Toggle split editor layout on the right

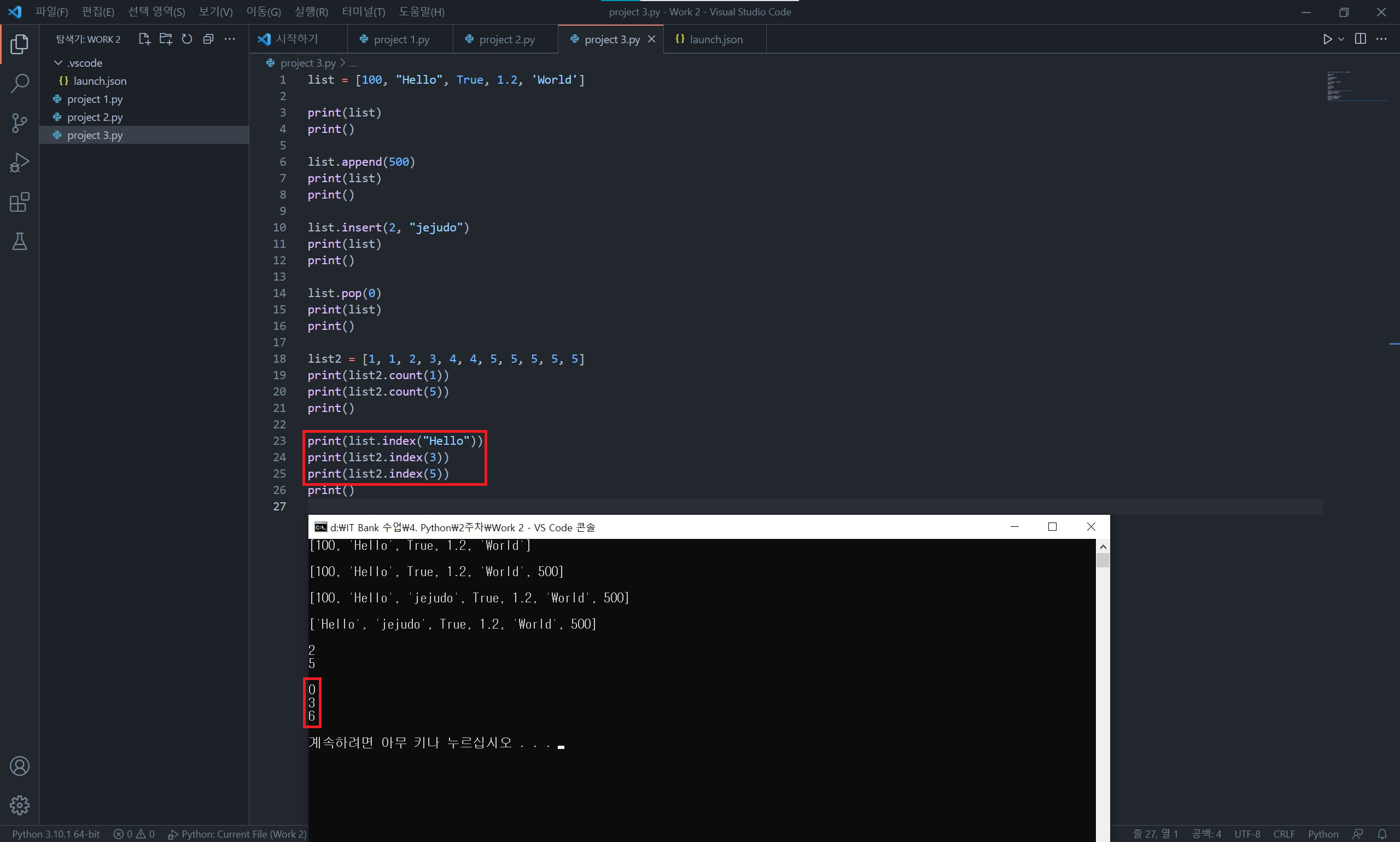click(x=1360, y=39)
